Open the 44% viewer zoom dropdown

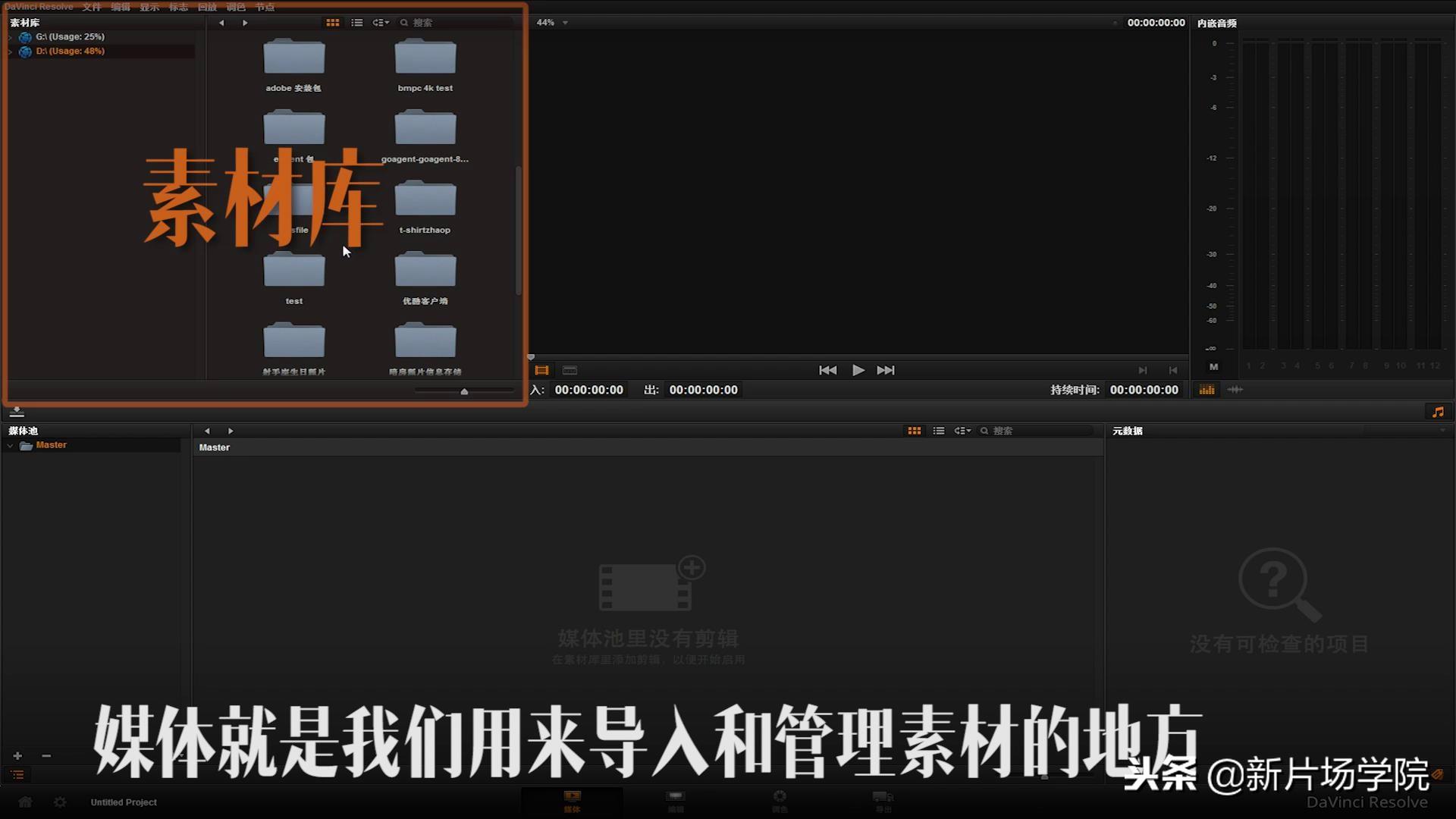pyautogui.click(x=552, y=23)
